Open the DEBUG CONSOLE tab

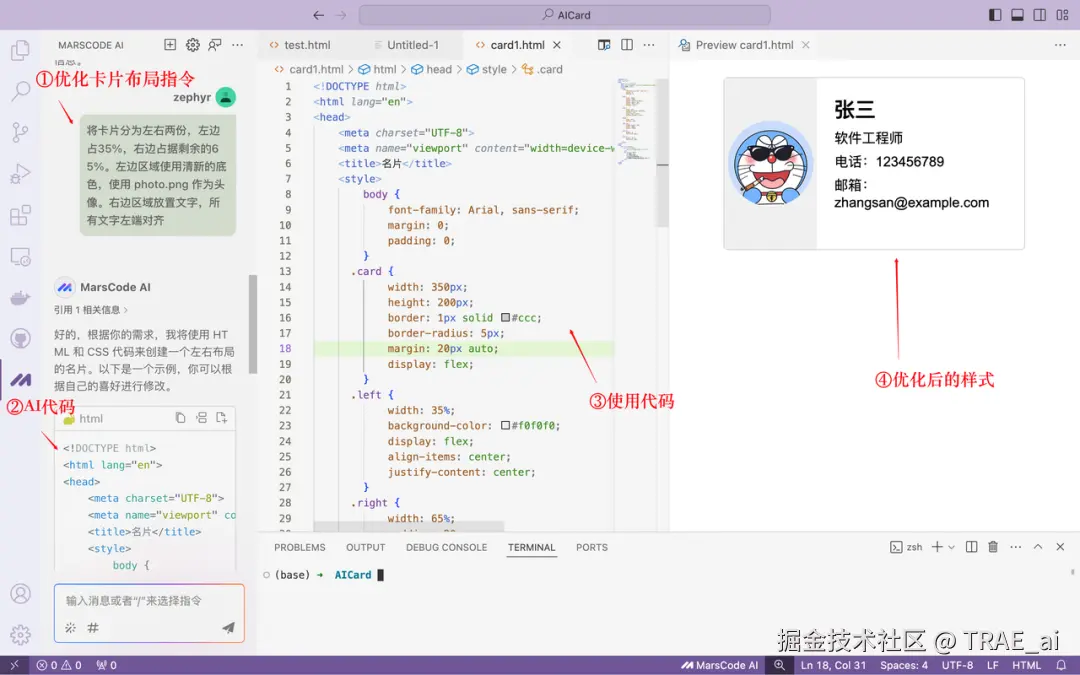point(446,548)
